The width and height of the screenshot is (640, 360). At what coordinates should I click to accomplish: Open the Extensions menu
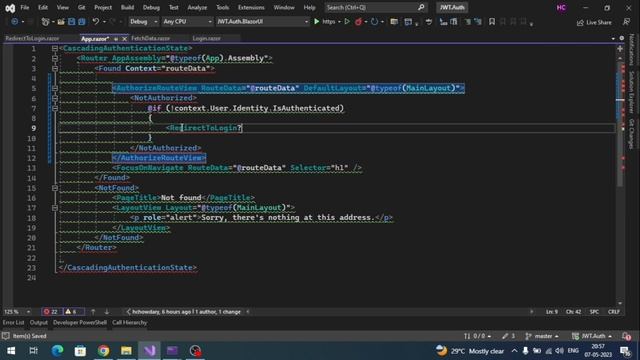pyautogui.click(x=251, y=7)
